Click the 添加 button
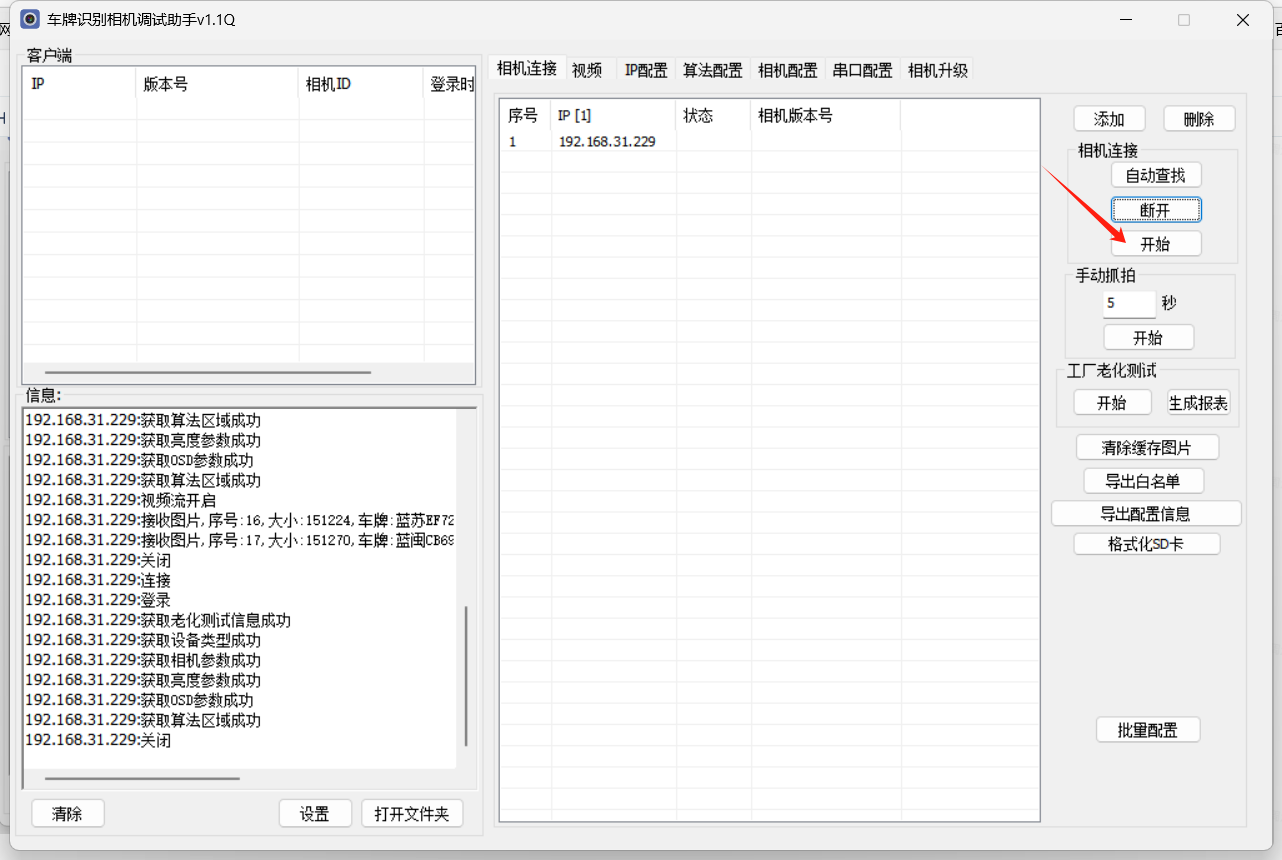Image resolution: width=1282 pixels, height=860 pixels. click(x=1109, y=119)
